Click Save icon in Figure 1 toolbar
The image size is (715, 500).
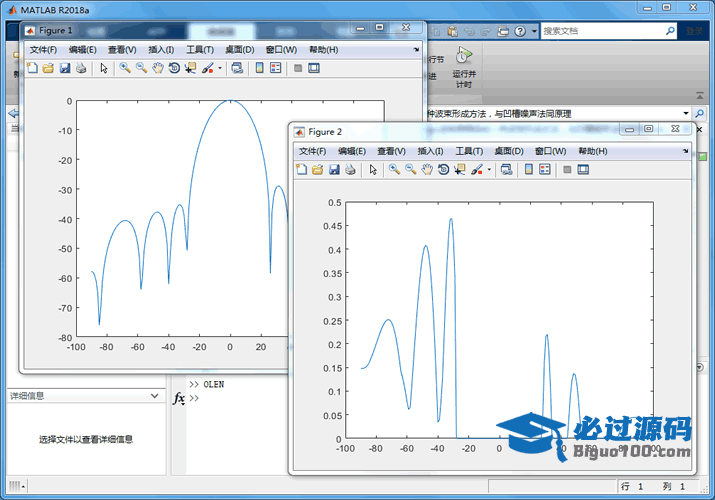pyautogui.click(x=65, y=68)
